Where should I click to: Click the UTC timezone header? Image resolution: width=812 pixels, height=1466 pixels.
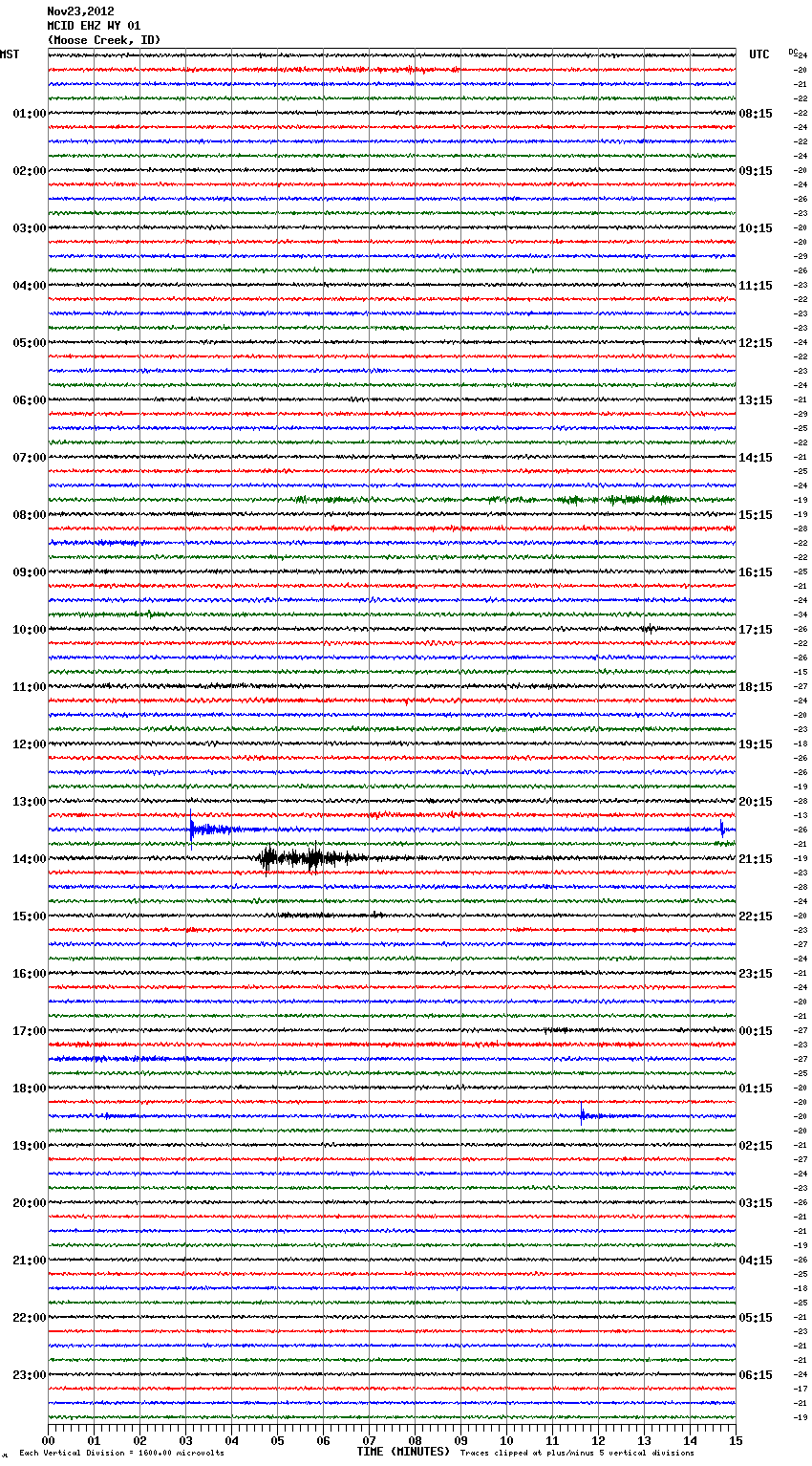coord(759,54)
